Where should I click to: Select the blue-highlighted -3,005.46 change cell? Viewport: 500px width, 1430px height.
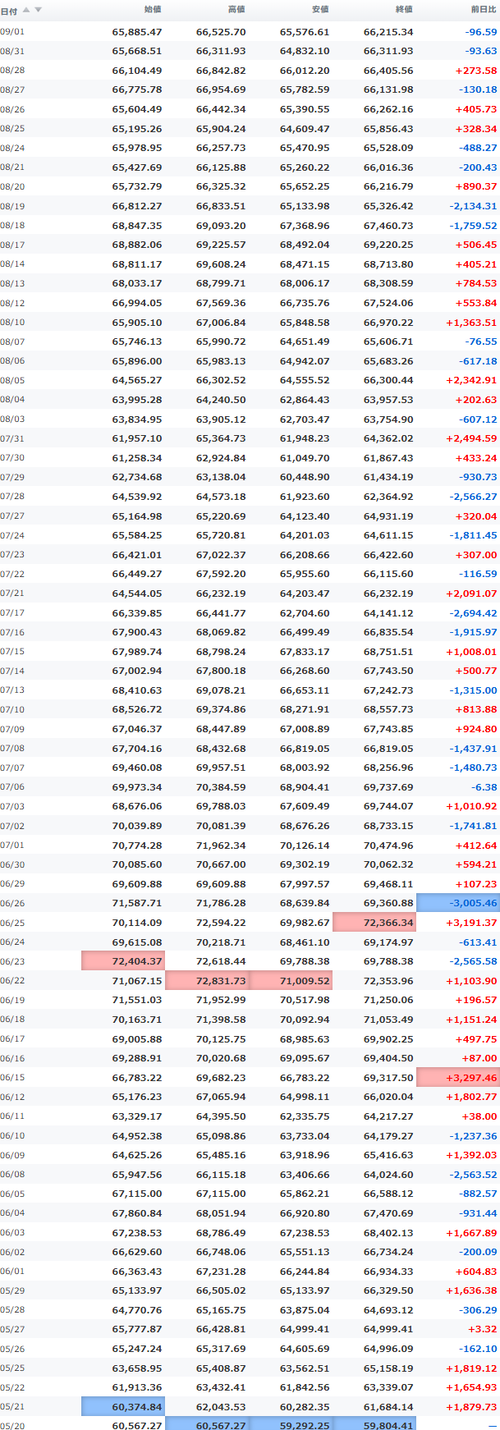(458, 903)
